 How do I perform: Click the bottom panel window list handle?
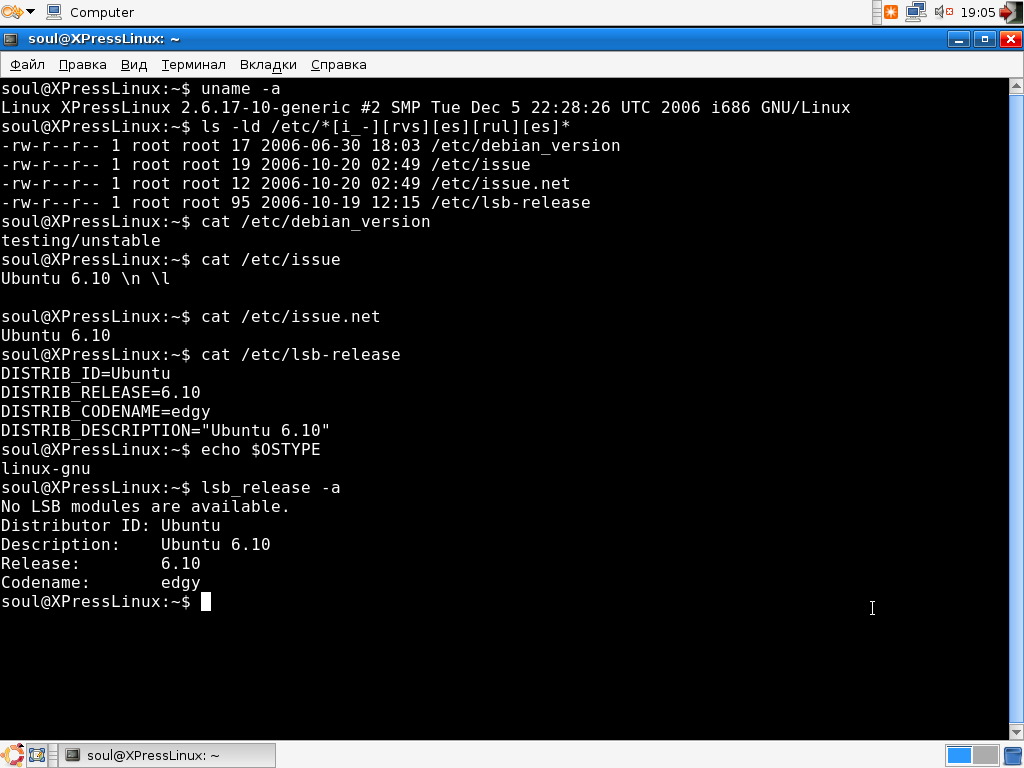coord(54,756)
